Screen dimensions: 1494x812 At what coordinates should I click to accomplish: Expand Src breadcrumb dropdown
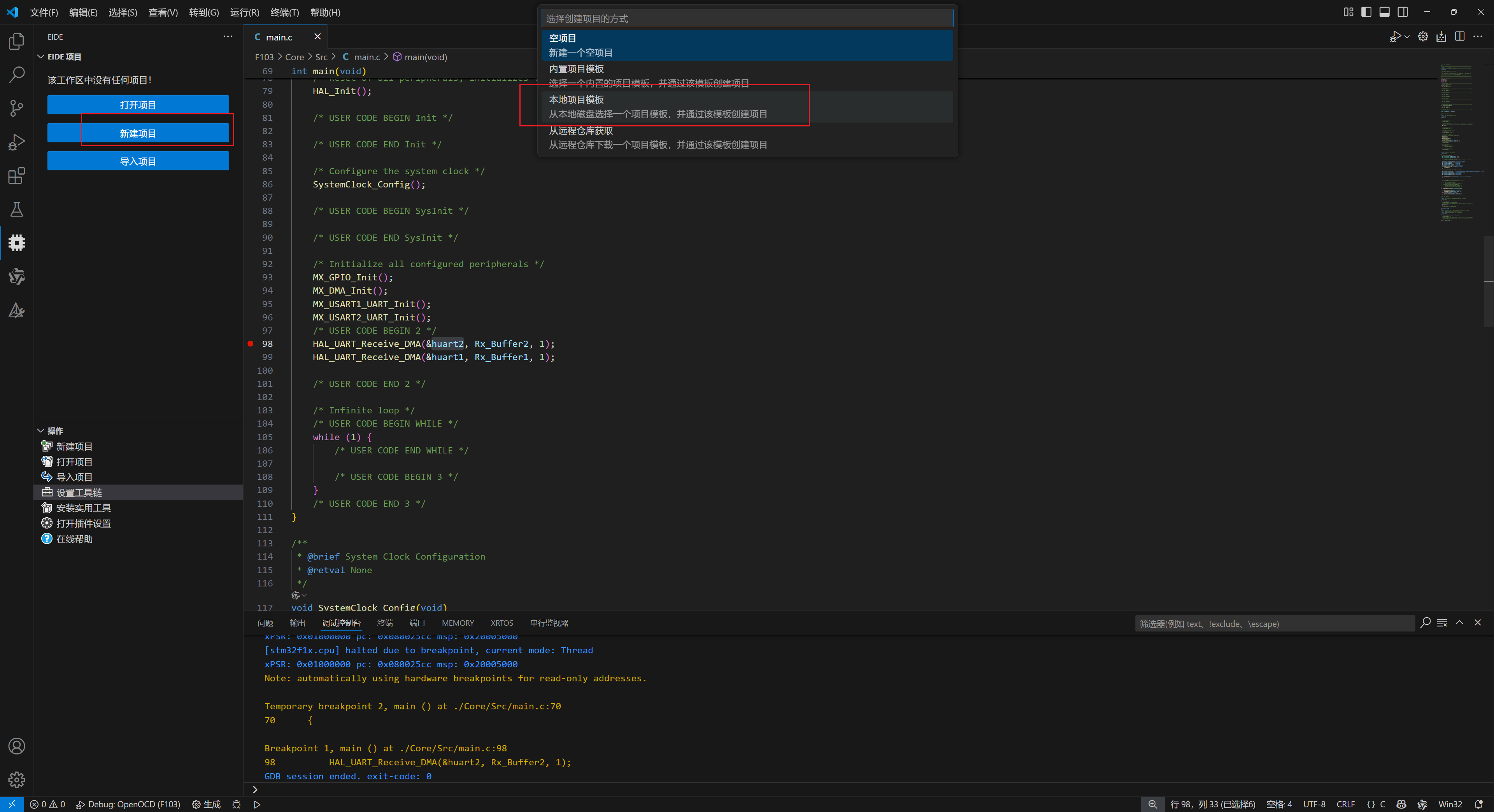pos(321,57)
